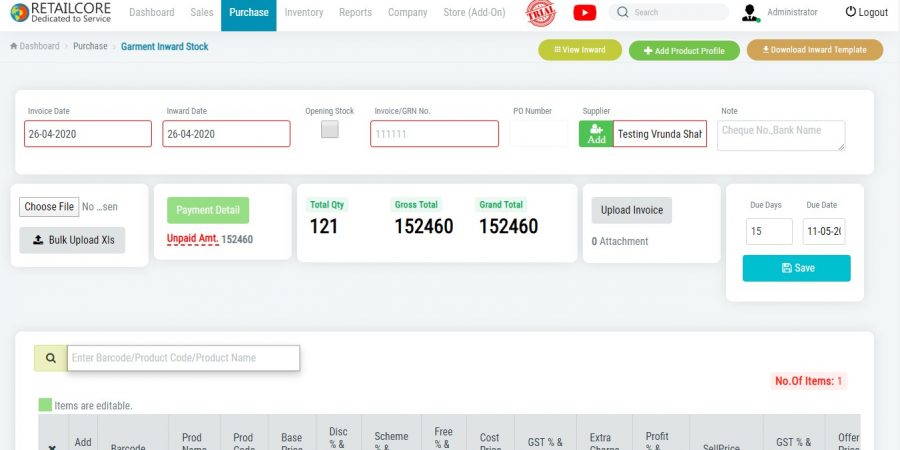Click the Purchase breadcrumb link
The height and width of the screenshot is (450, 900).
click(90, 46)
